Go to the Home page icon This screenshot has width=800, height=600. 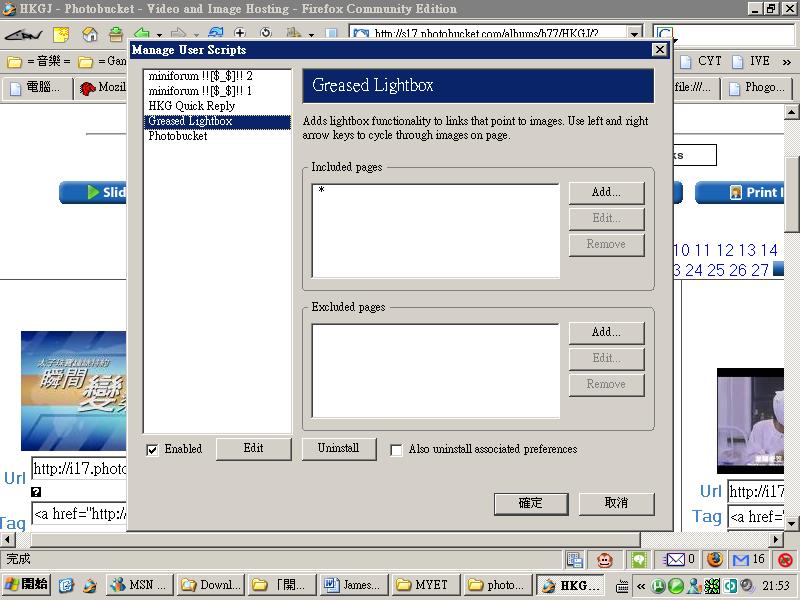(x=90, y=34)
